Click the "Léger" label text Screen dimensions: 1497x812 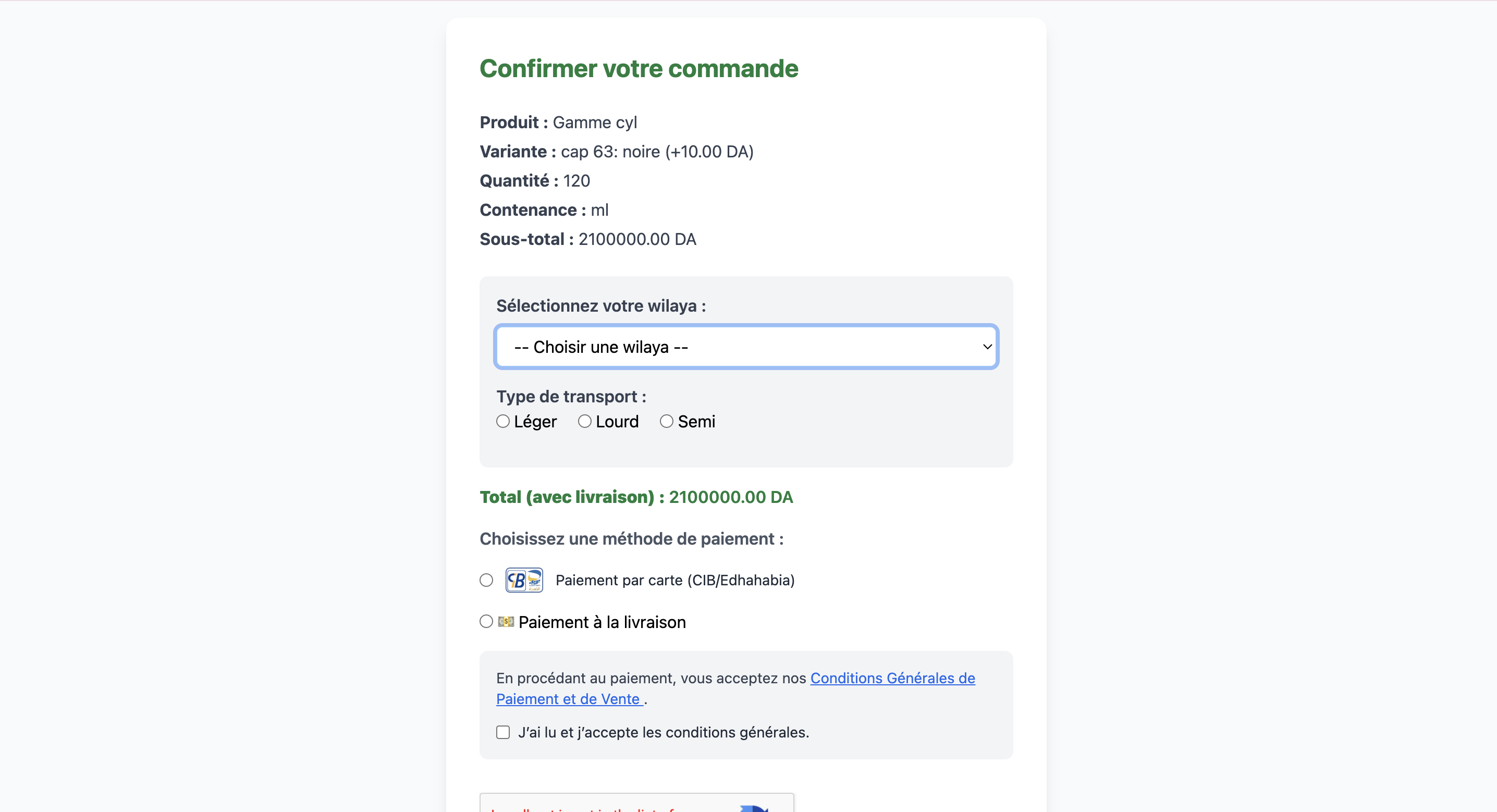[535, 422]
